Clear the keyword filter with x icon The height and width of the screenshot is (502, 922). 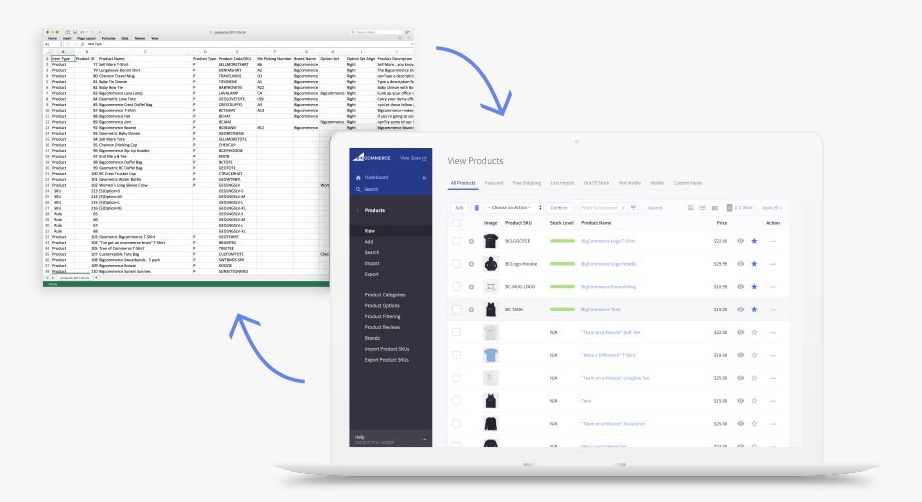point(623,208)
